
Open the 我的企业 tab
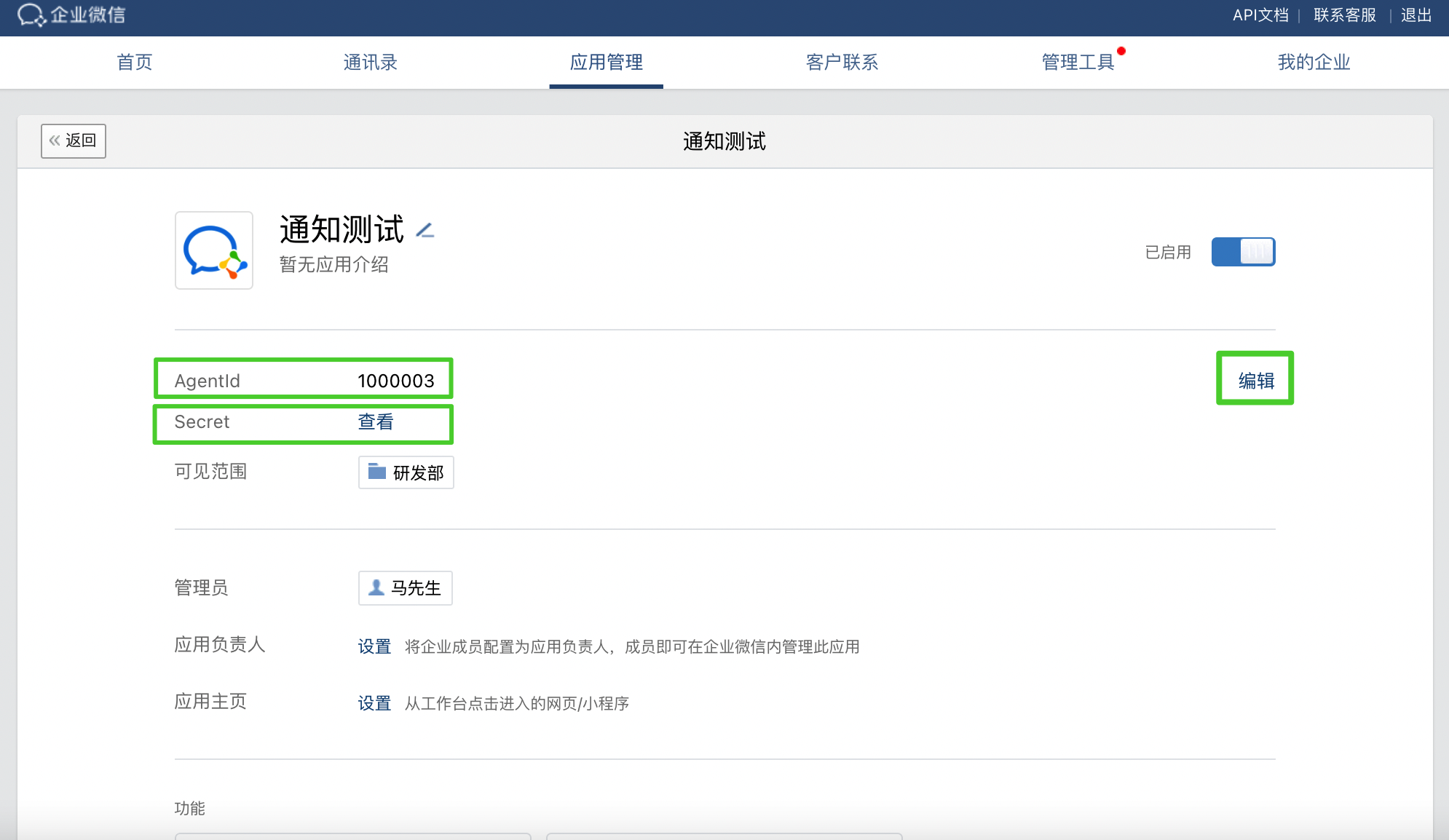point(1314,63)
